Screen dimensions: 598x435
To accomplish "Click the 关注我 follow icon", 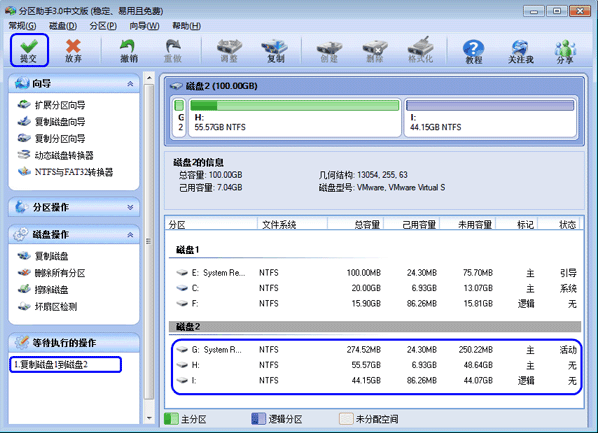I will tap(520, 51).
